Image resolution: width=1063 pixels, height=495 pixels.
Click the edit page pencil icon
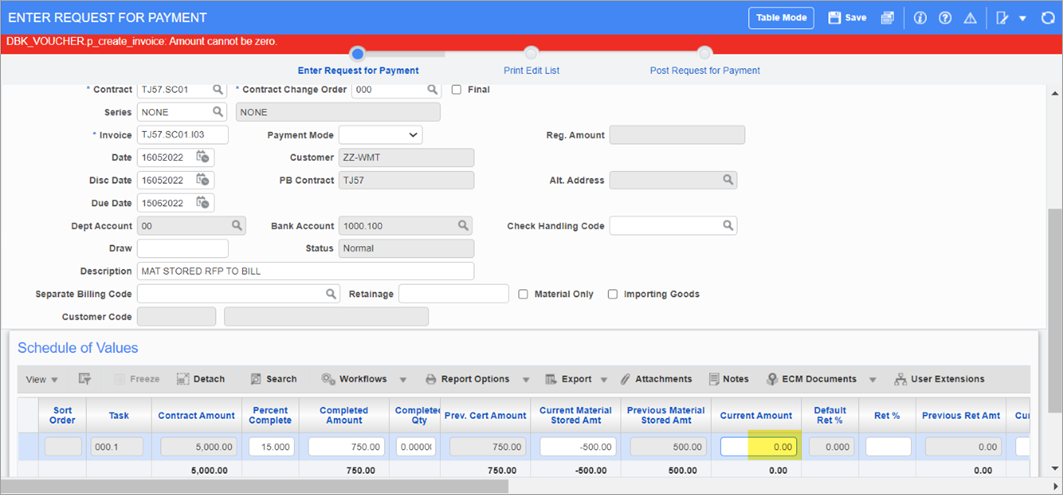(x=1002, y=18)
